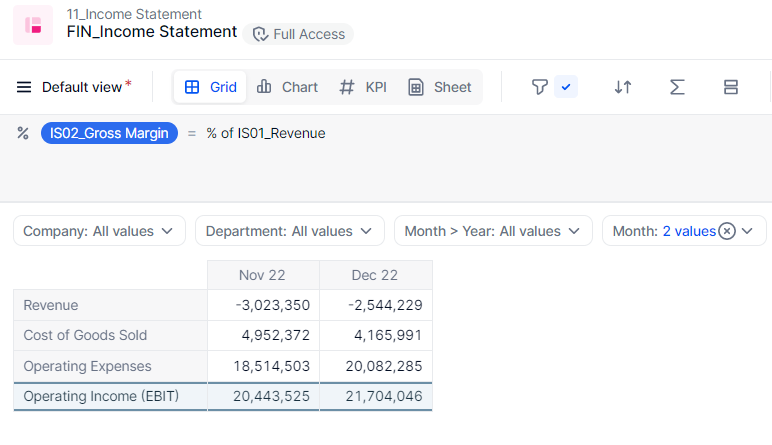Switch to Chart view tab
The width and height of the screenshot is (772, 445).
[287, 87]
